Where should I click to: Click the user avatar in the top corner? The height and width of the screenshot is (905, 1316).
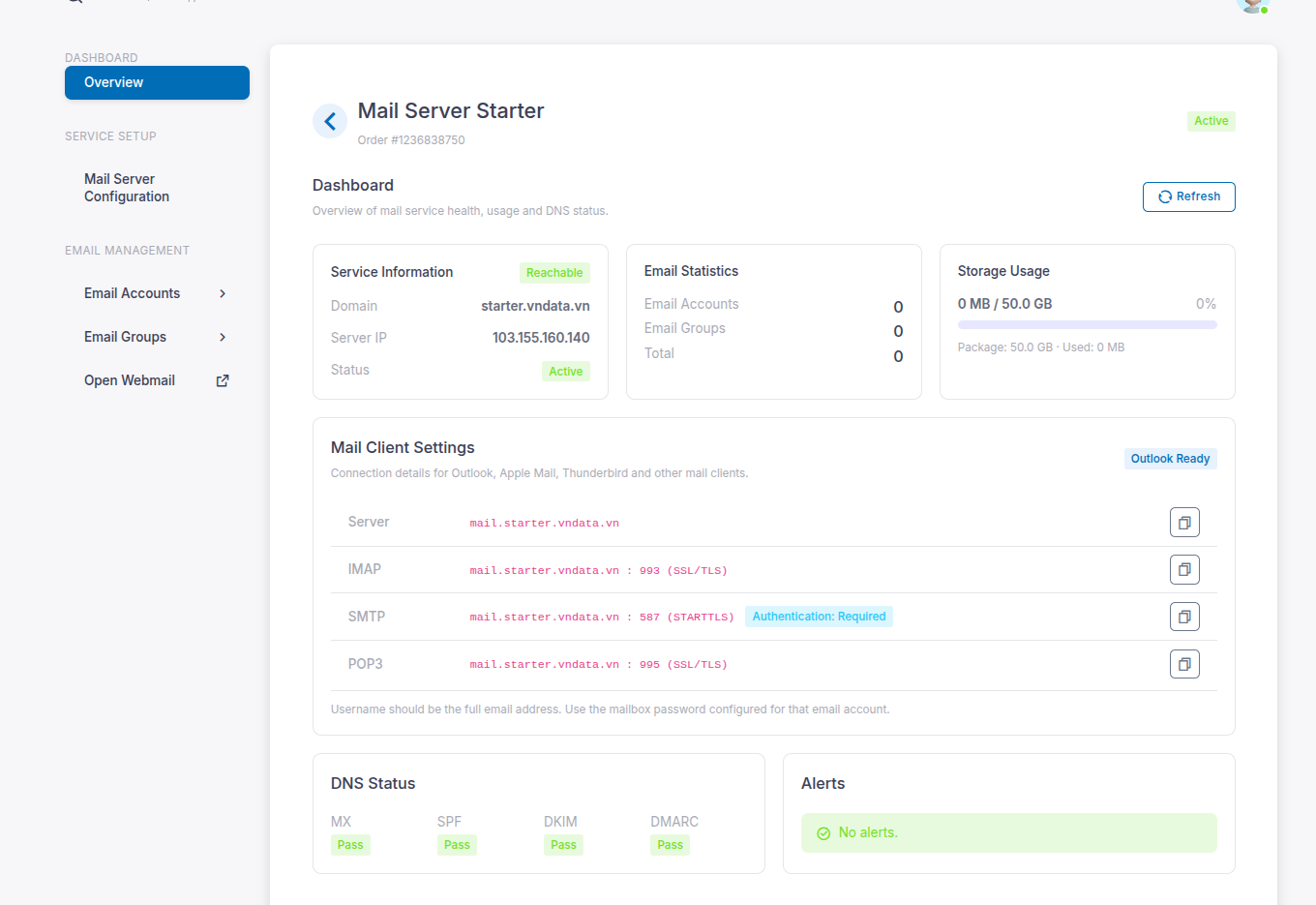1251,4
